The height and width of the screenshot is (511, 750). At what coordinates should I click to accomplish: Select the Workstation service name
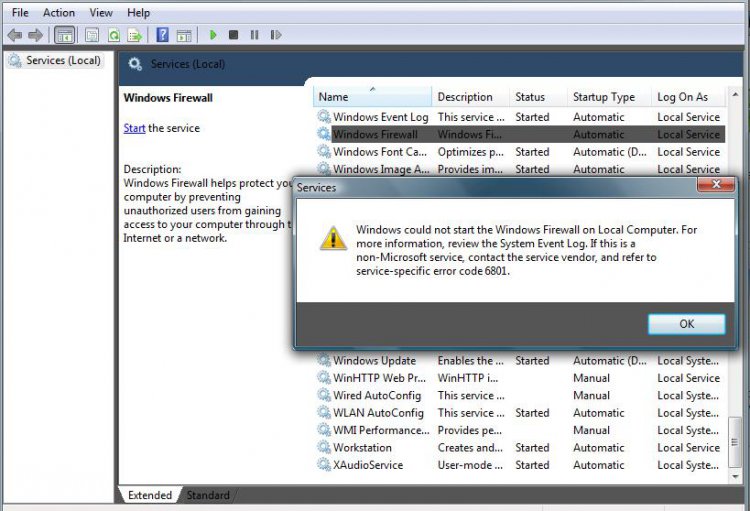(x=362, y=447)
